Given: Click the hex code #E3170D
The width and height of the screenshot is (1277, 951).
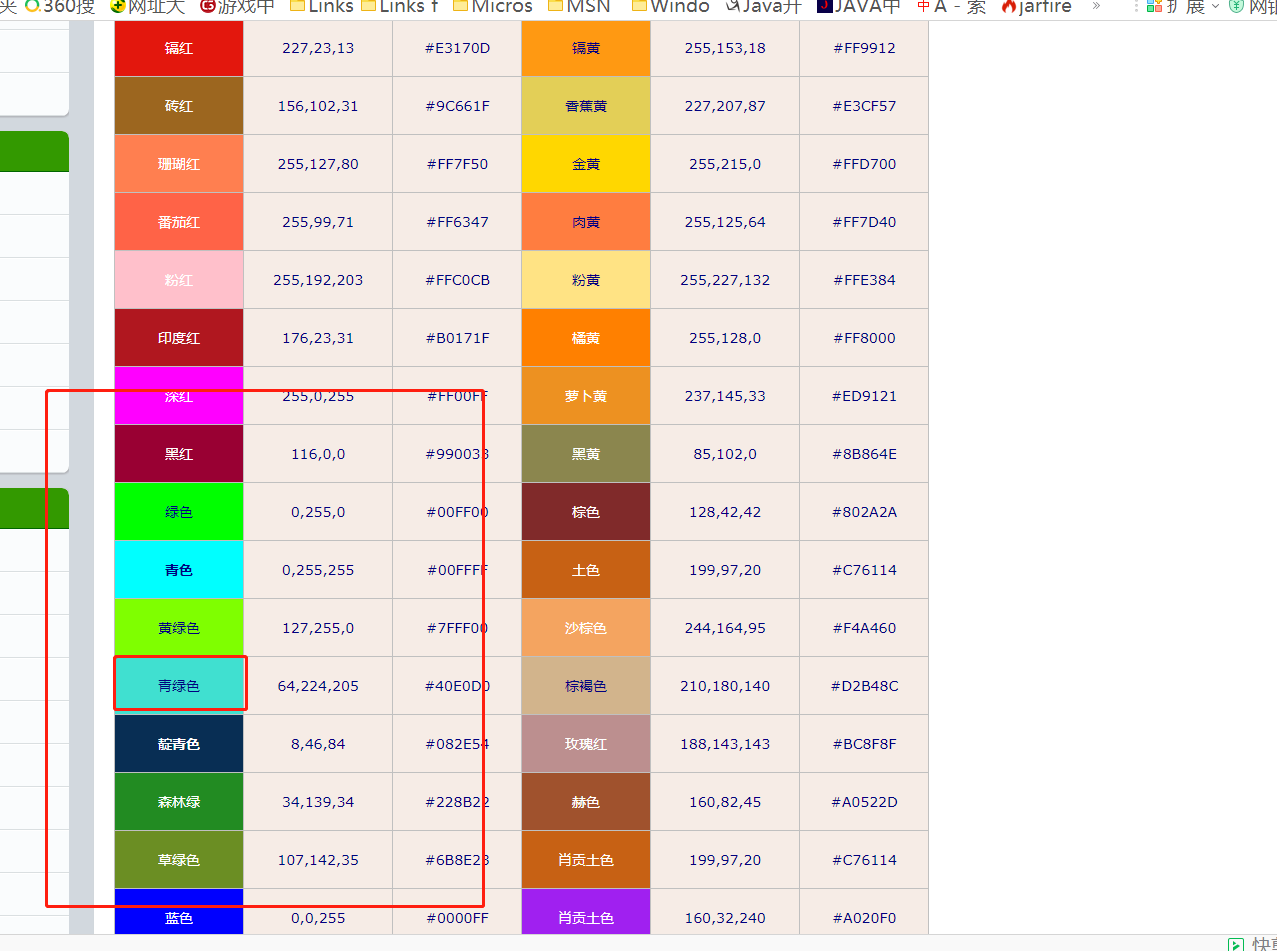Looking at the screenshot, I should (x=458, y=48).
